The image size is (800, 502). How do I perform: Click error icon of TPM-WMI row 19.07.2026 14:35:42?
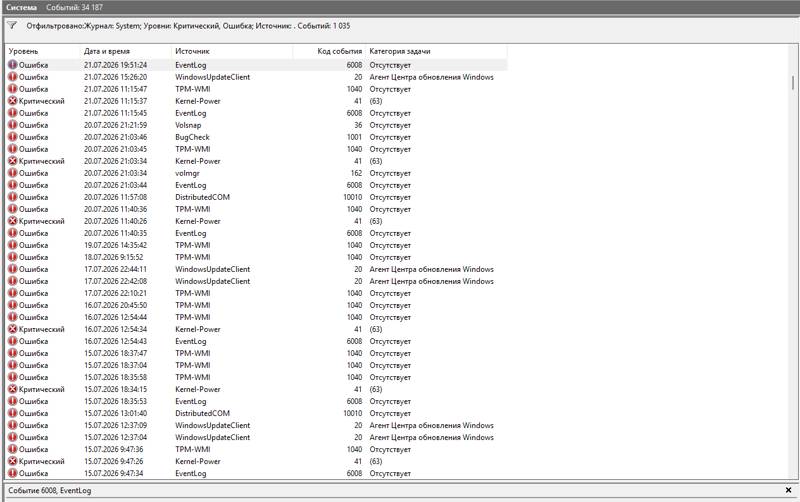pyautogui.click(x=13, y=245)
